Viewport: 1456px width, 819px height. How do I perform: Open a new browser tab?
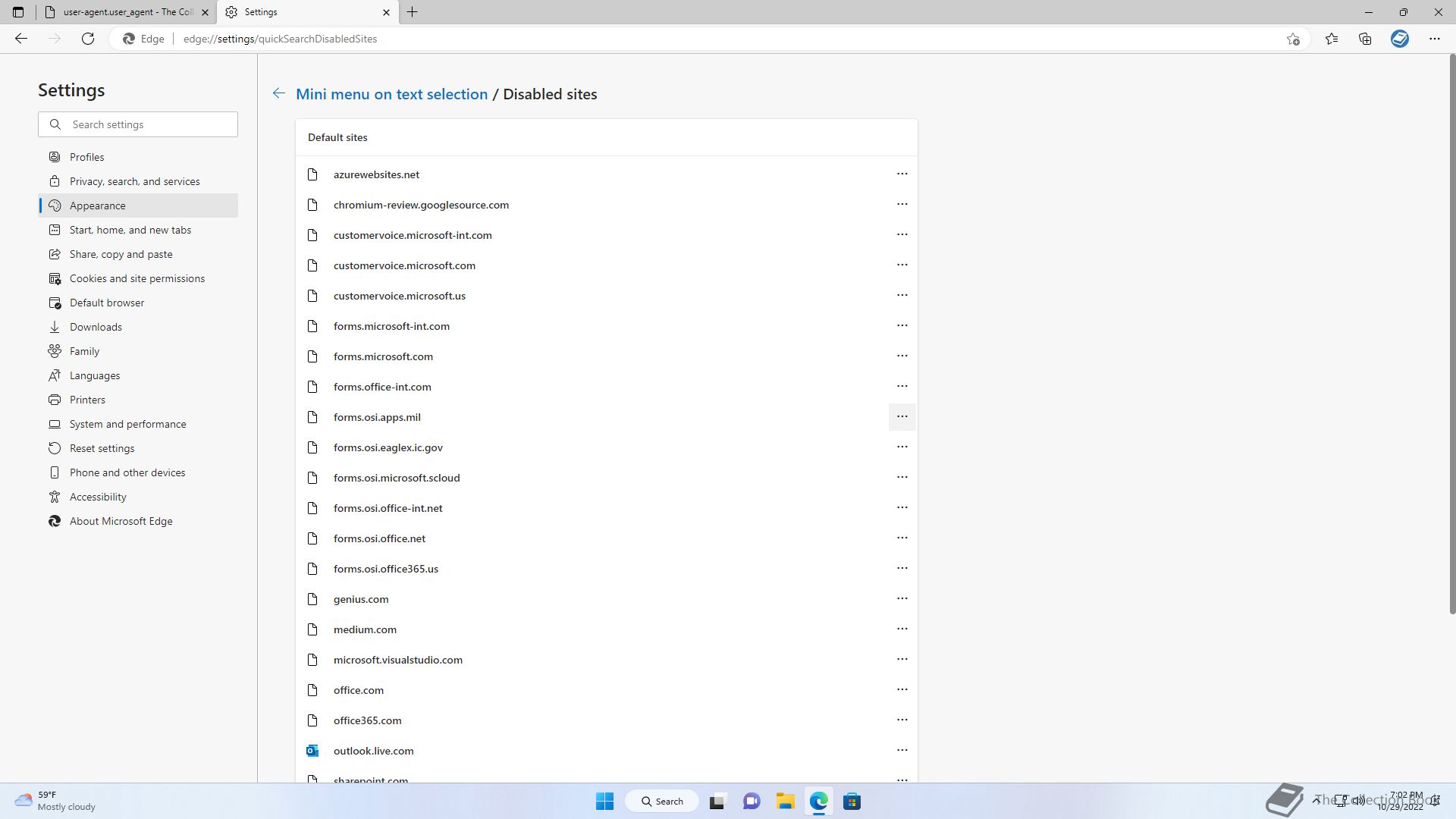pos(413,12)
